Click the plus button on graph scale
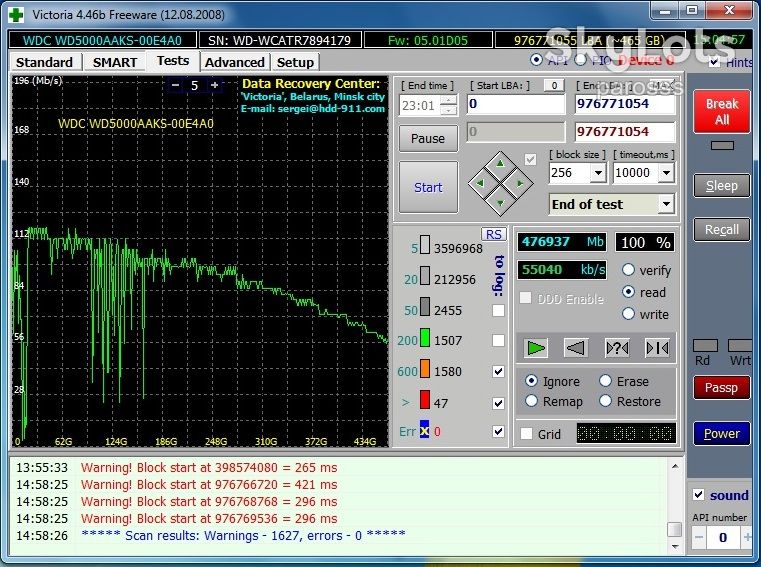Screen dimensions: 761x567 (x=214, y=85)
